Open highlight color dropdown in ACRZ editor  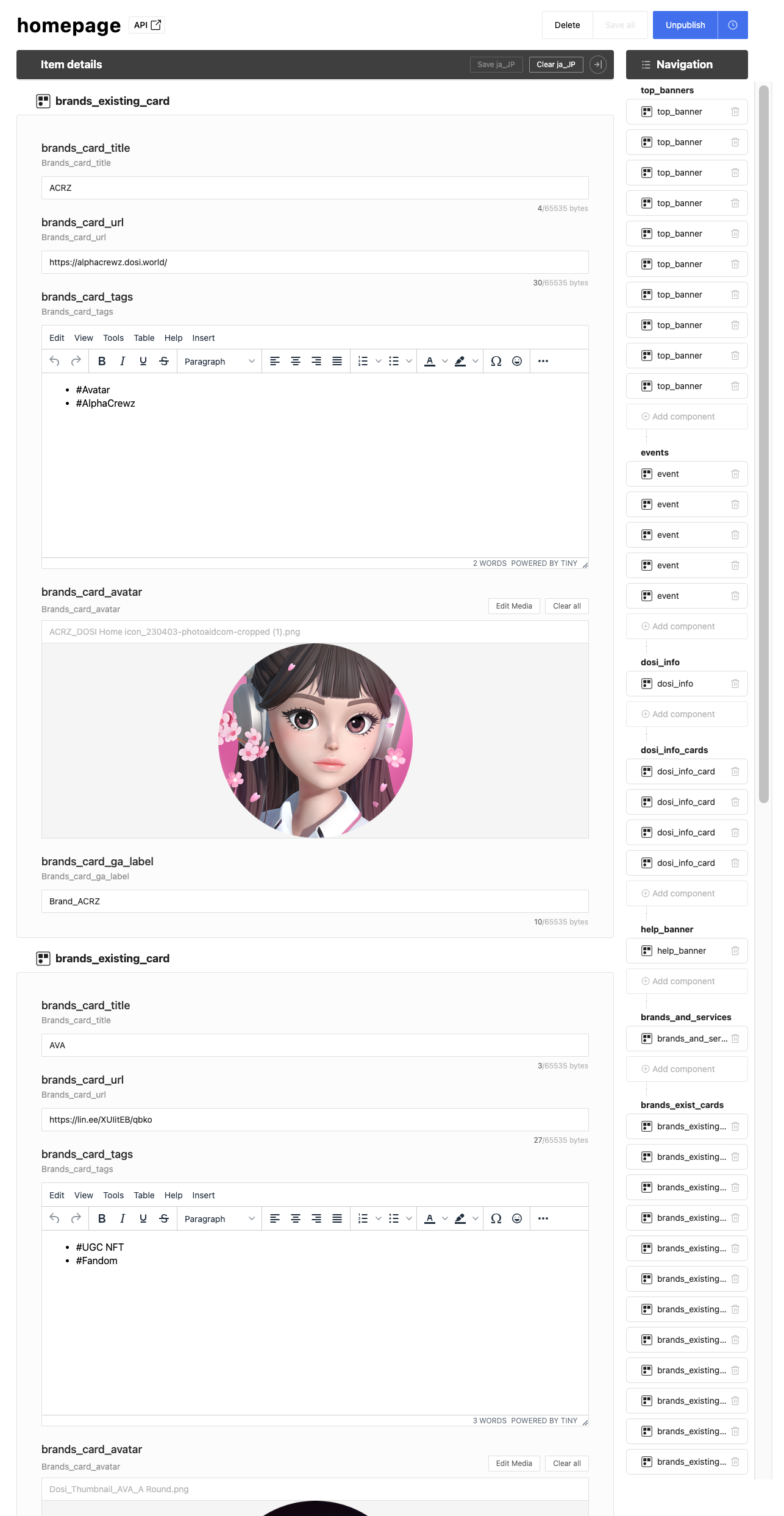(476, 361)
